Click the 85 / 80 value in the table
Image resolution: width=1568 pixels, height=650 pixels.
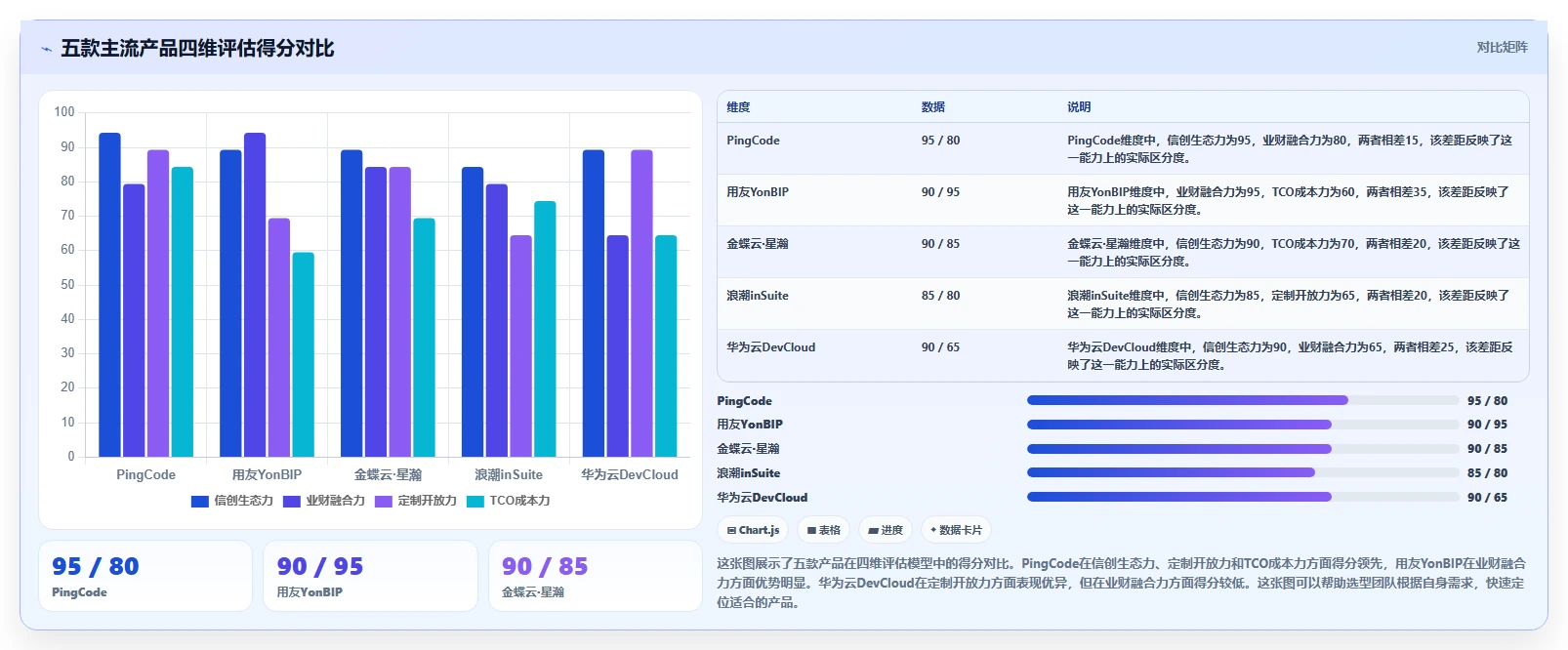tap(940, 296)
